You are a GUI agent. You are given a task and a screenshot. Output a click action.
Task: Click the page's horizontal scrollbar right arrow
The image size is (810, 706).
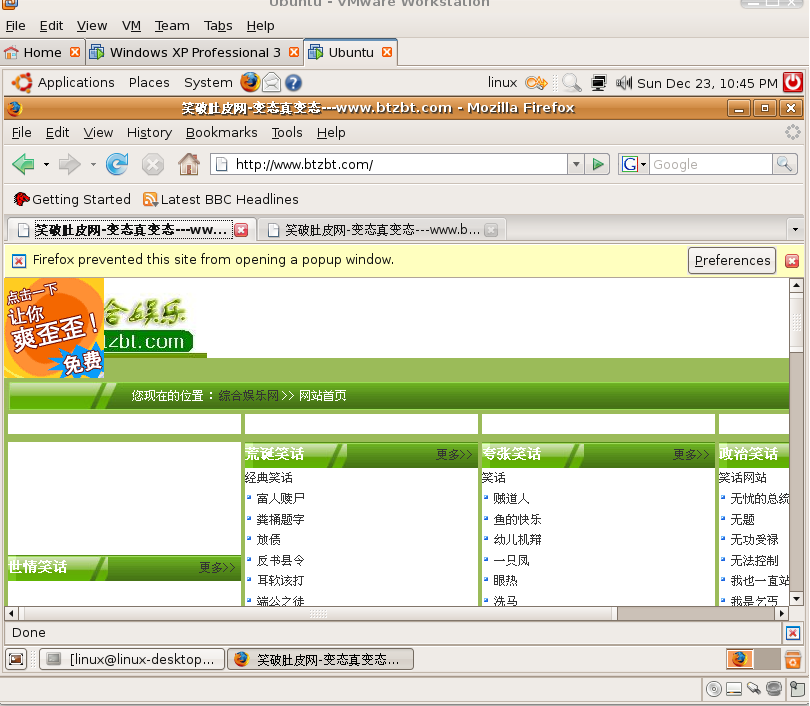(x=782, y=614)
